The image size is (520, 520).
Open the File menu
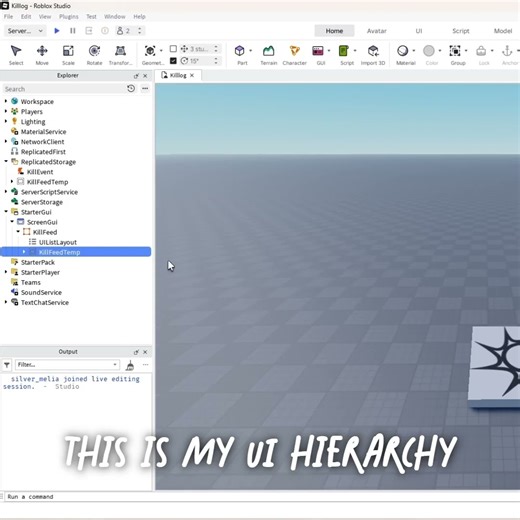click(x=8, y=17)
